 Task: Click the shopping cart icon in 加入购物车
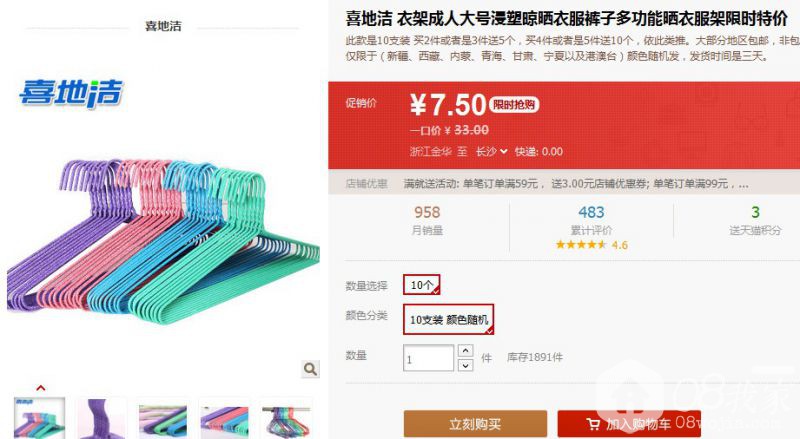tap(593, 424)
